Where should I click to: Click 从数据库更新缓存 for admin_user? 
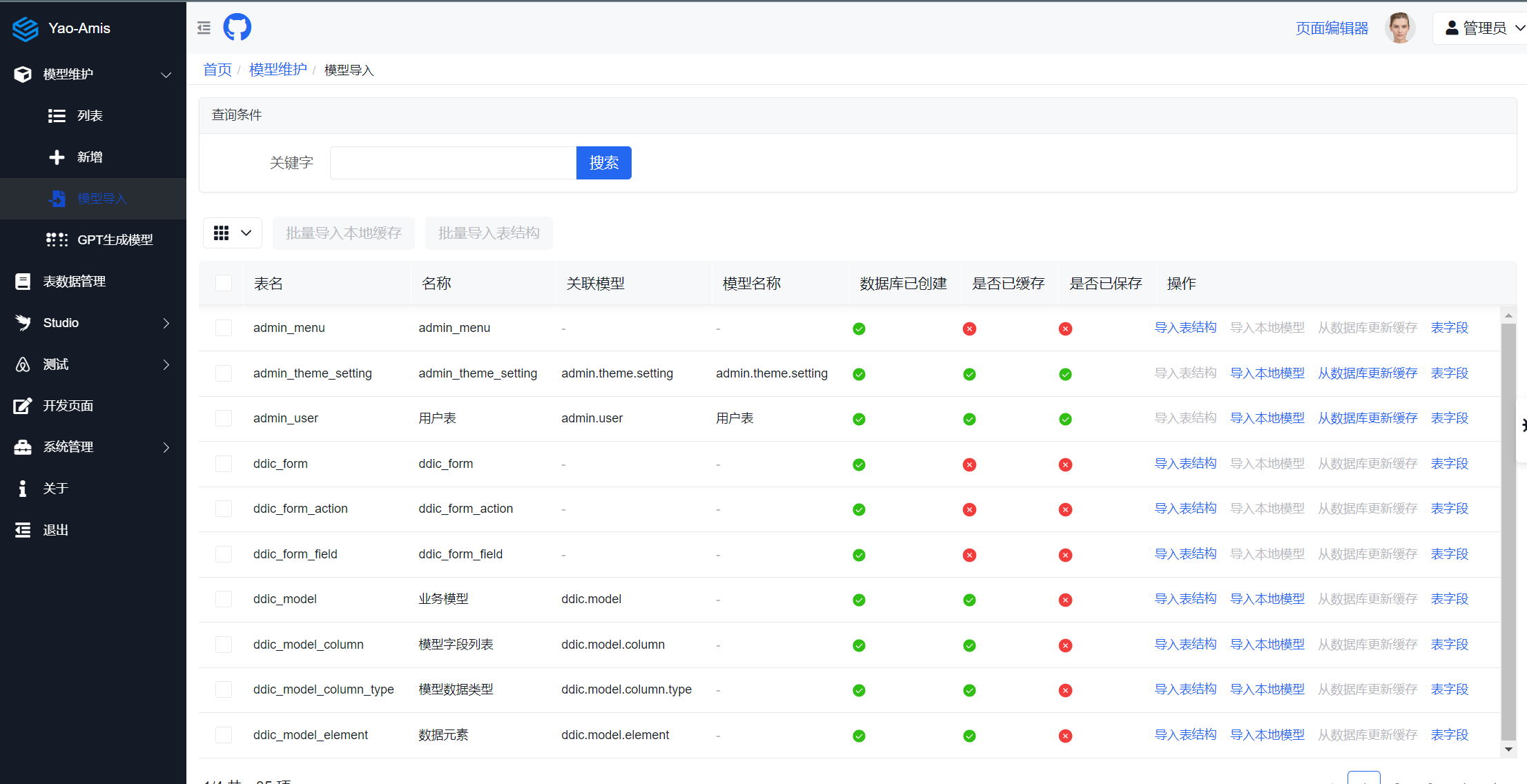click(1368, 418)
